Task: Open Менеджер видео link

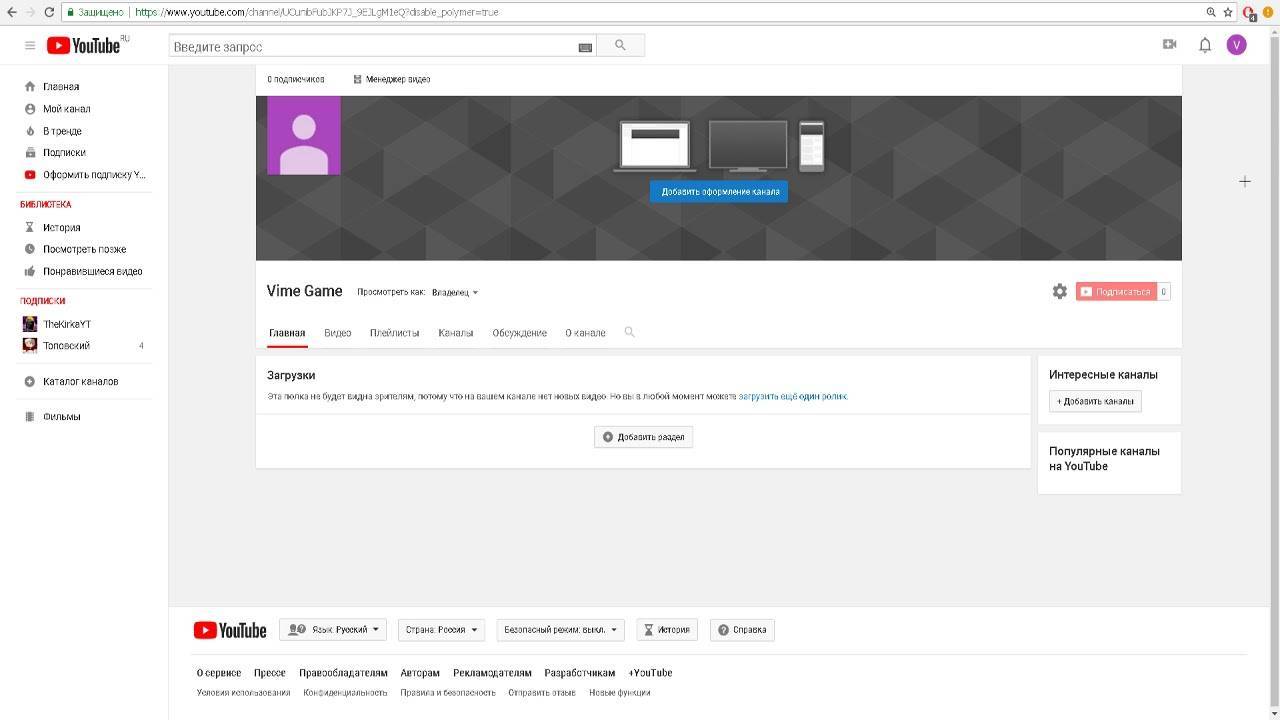Action: (x=392, y=79)
